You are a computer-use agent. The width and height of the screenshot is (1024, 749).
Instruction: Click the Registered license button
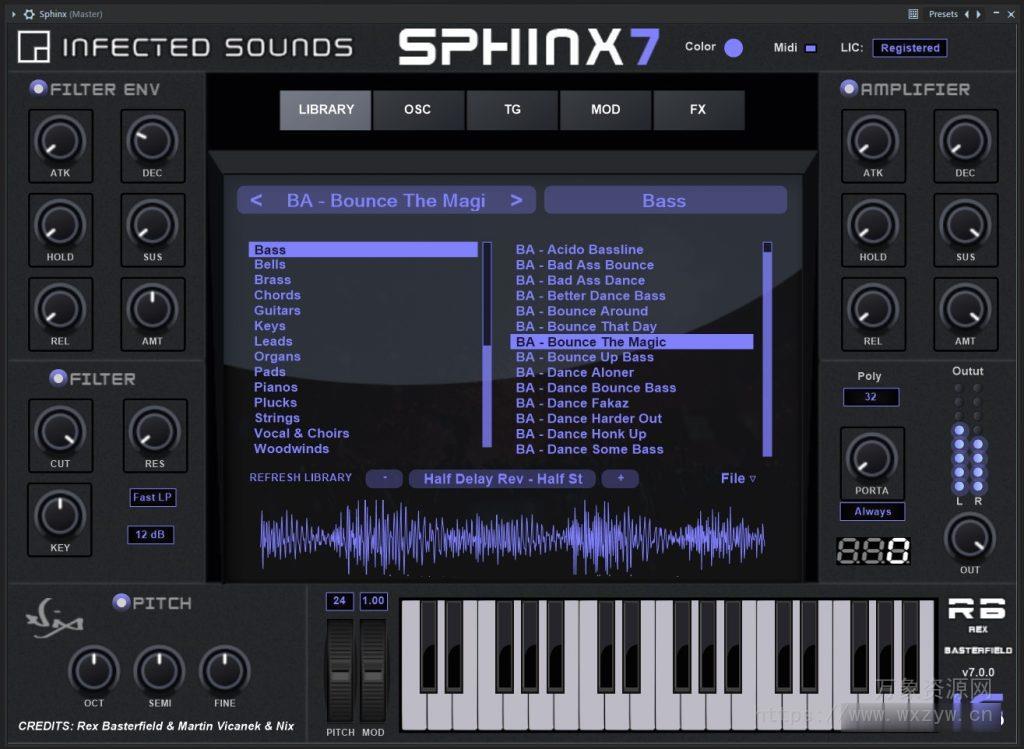(909, 47)
